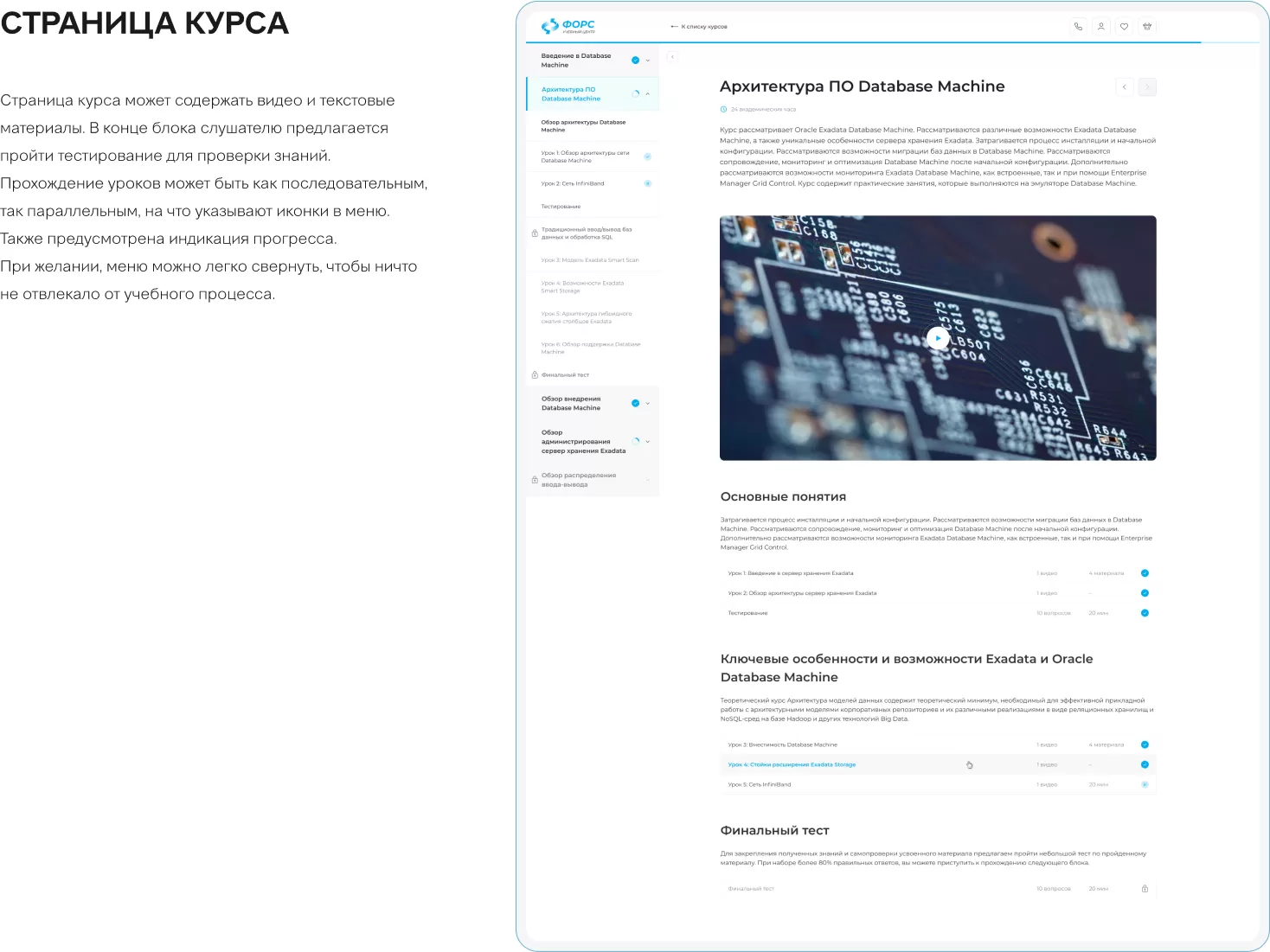1270x952 pixels.
Task: Go to previous section using left arrow
Action: [x=1124, y=86]
